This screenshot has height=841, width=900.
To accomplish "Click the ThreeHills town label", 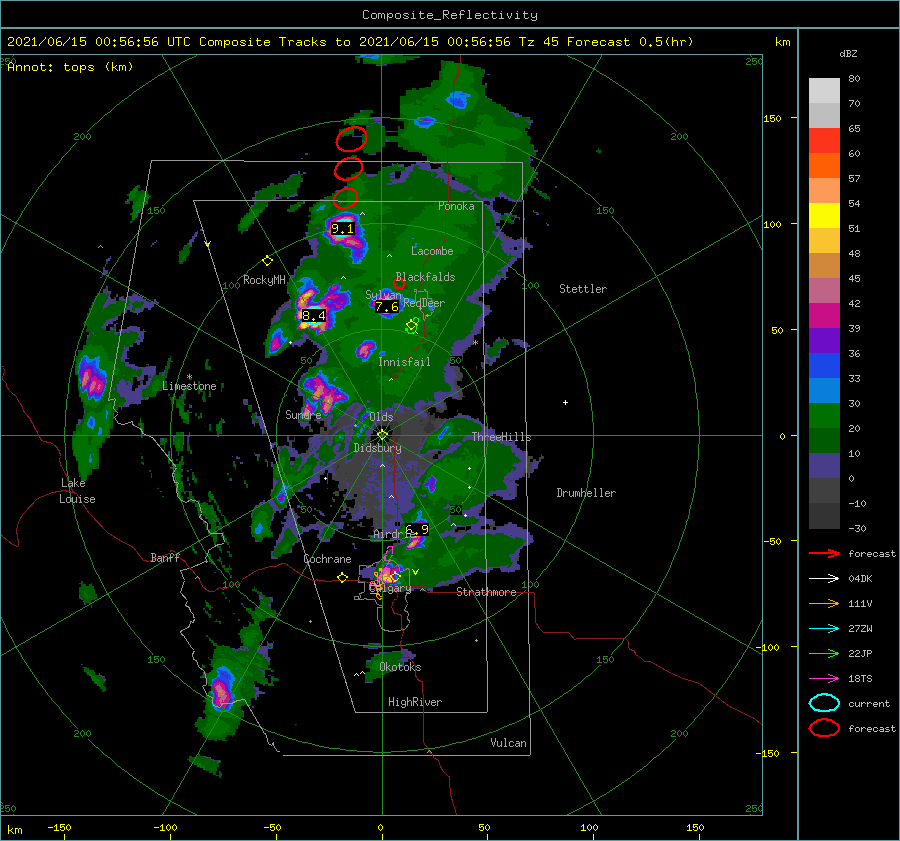I will [x=502, y=437].
